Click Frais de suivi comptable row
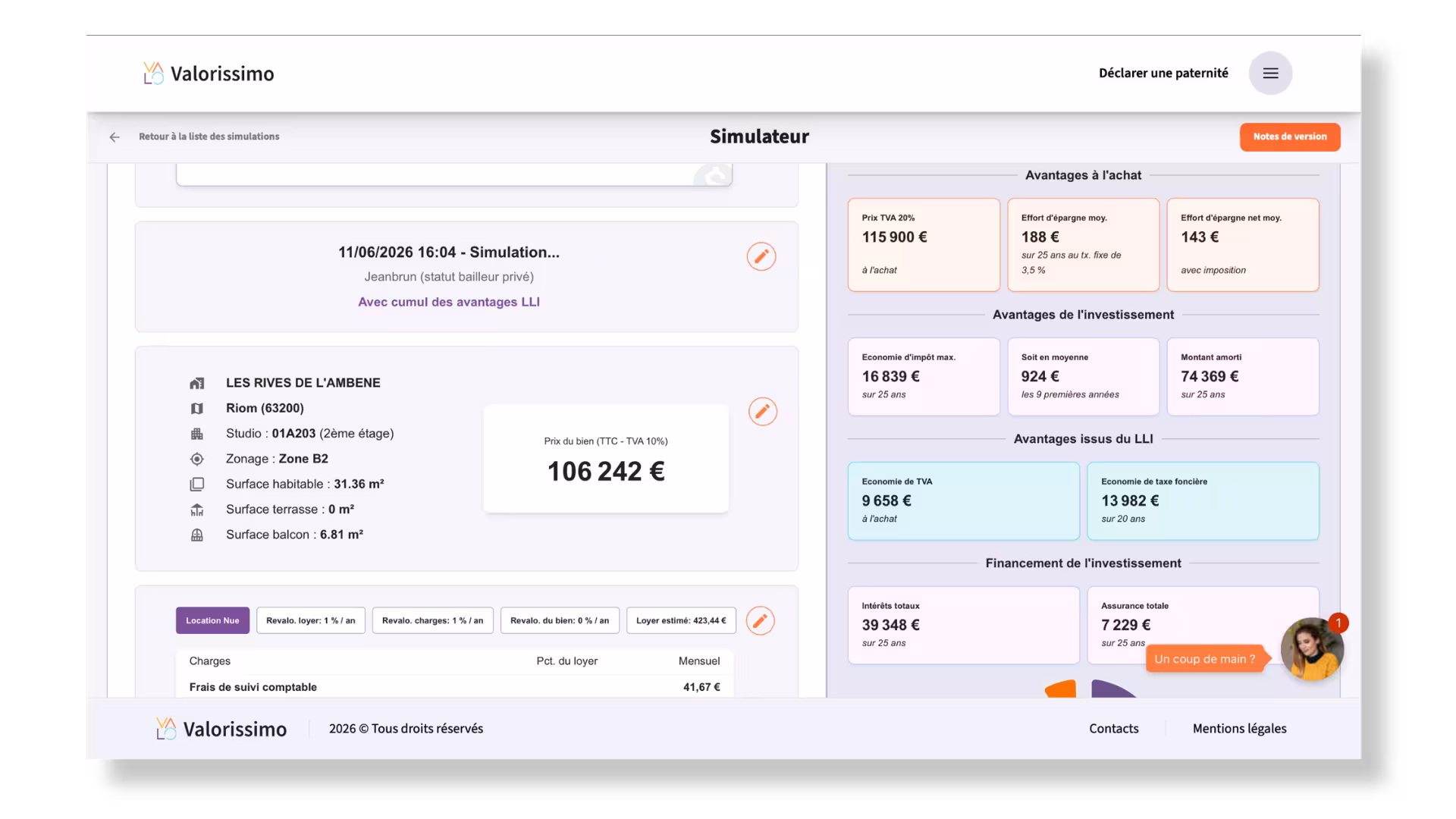 click(x=454, y=687)
